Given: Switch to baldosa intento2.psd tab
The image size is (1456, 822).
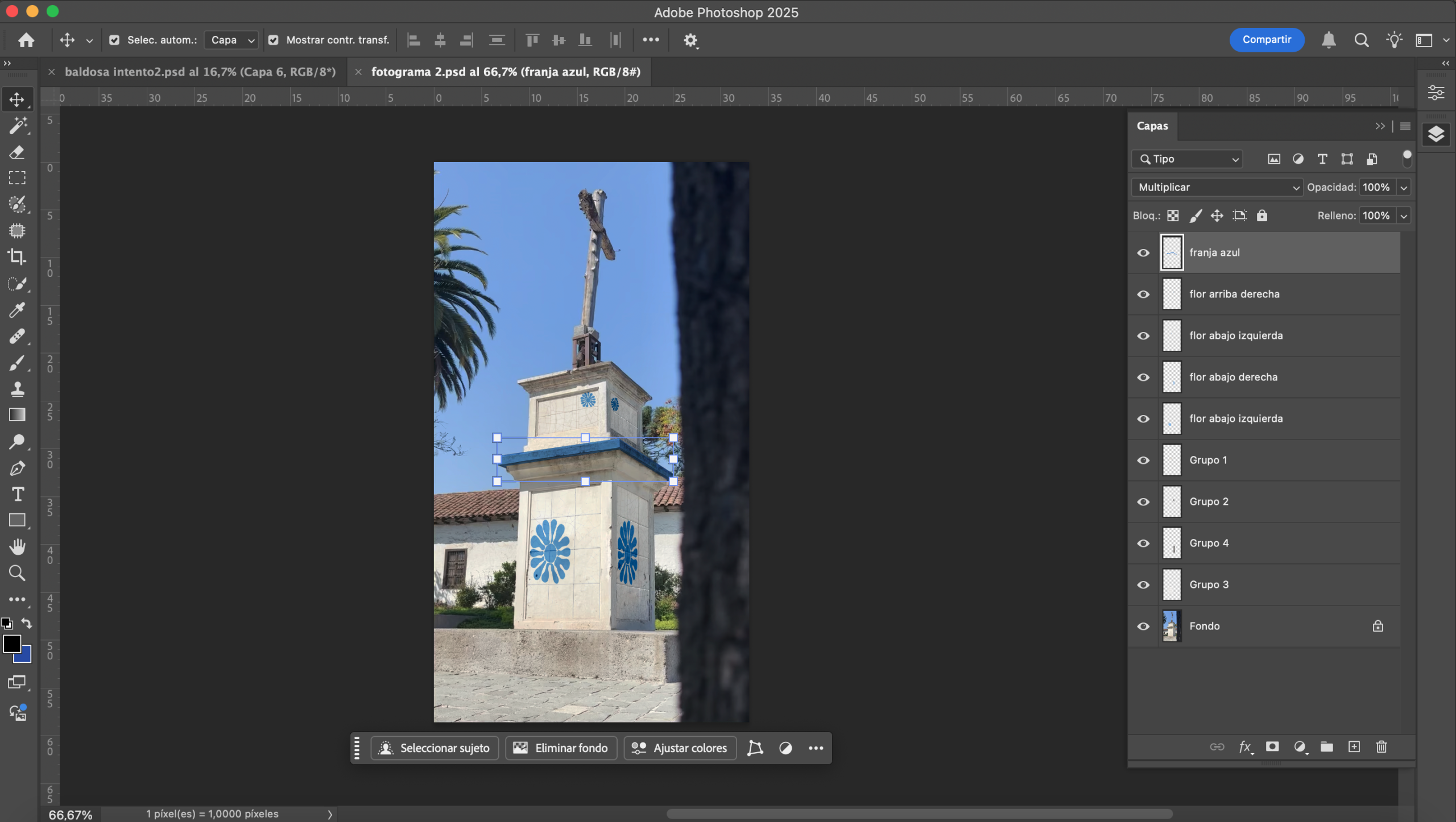Looking at the screenshot, I should (x=200, y=72).
